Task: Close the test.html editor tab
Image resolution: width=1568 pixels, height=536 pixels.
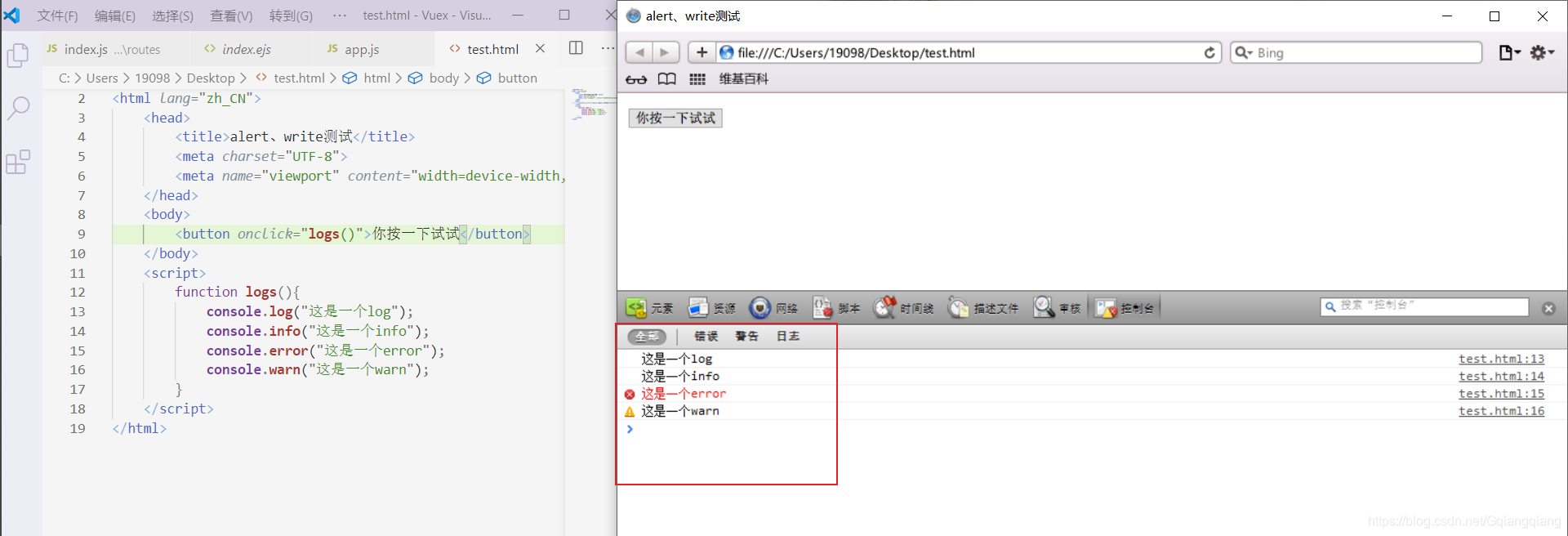Action: [x=540, y=49]
